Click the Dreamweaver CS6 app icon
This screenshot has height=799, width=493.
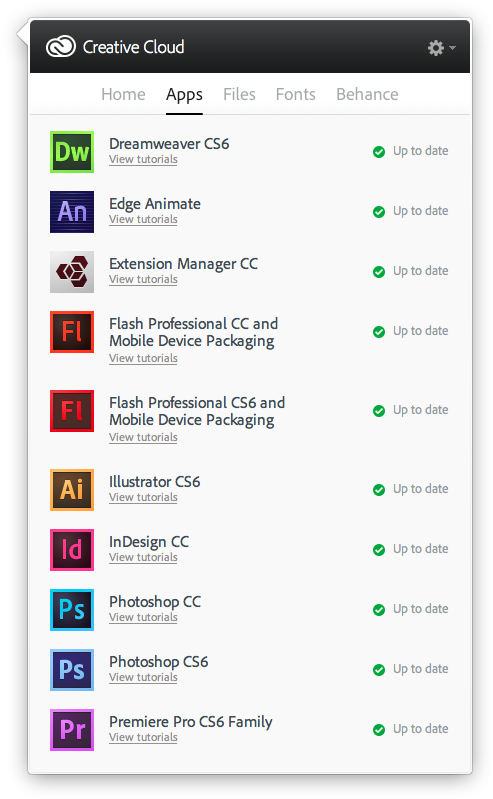coord(72,152)
